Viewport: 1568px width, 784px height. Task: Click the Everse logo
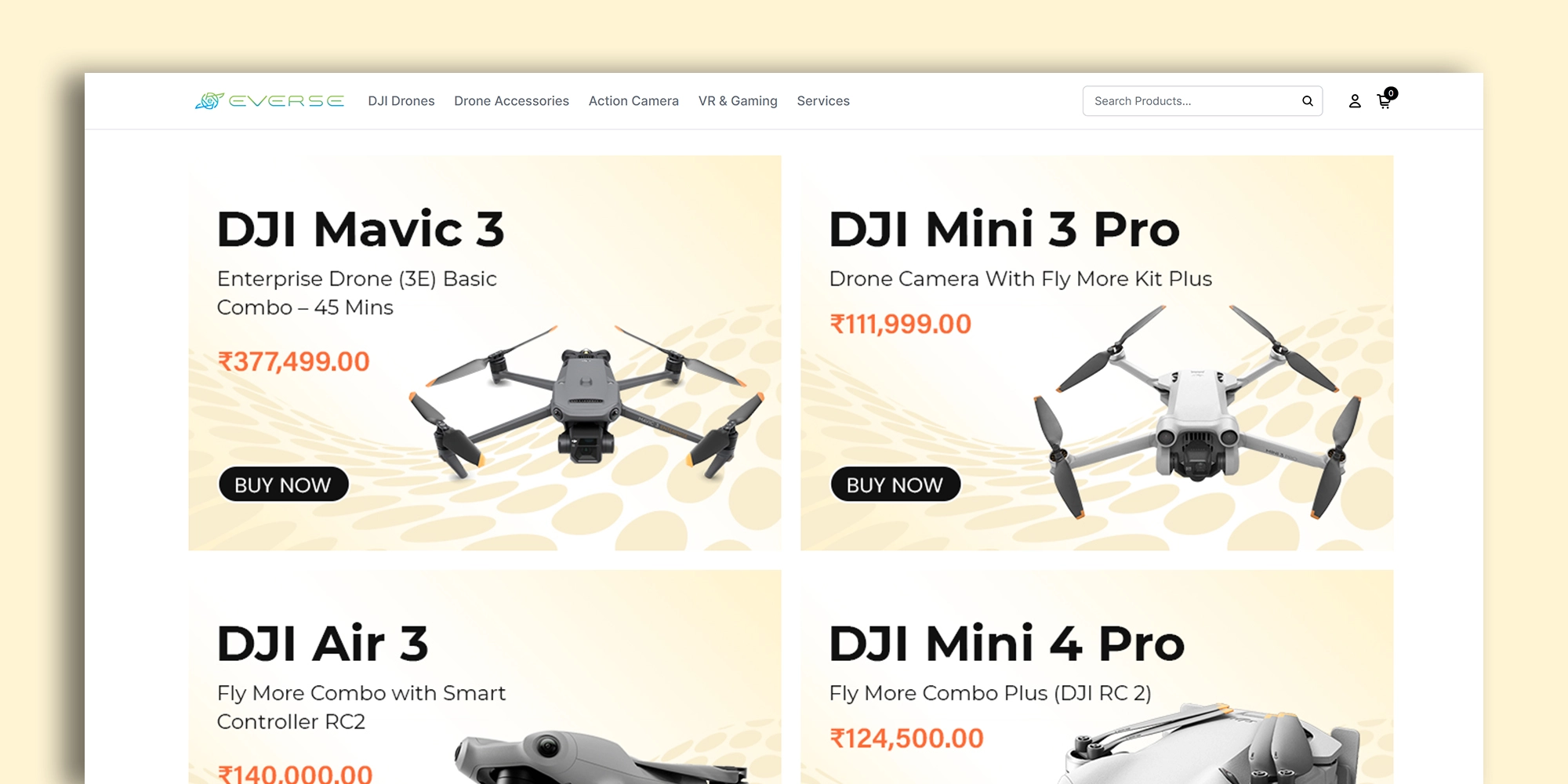pos(270,101)
